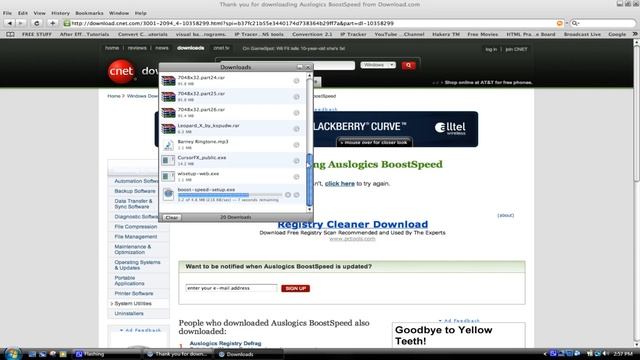The width and height of the screenshot is (640, 360).
Task: Click the music file icon of Barney Ringtone.mp3
Action: tap(168, 144)
